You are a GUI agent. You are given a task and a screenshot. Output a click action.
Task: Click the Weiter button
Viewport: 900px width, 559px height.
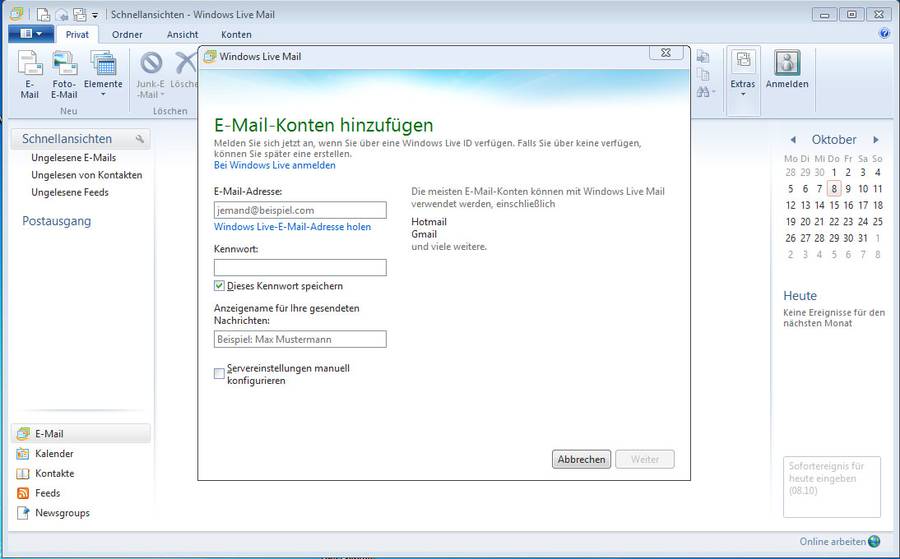point(645,459)
